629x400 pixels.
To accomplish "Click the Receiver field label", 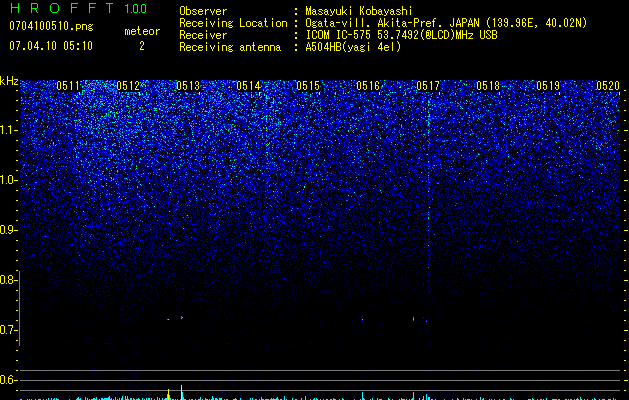I will pyautogui.click(x=203, y=35).
